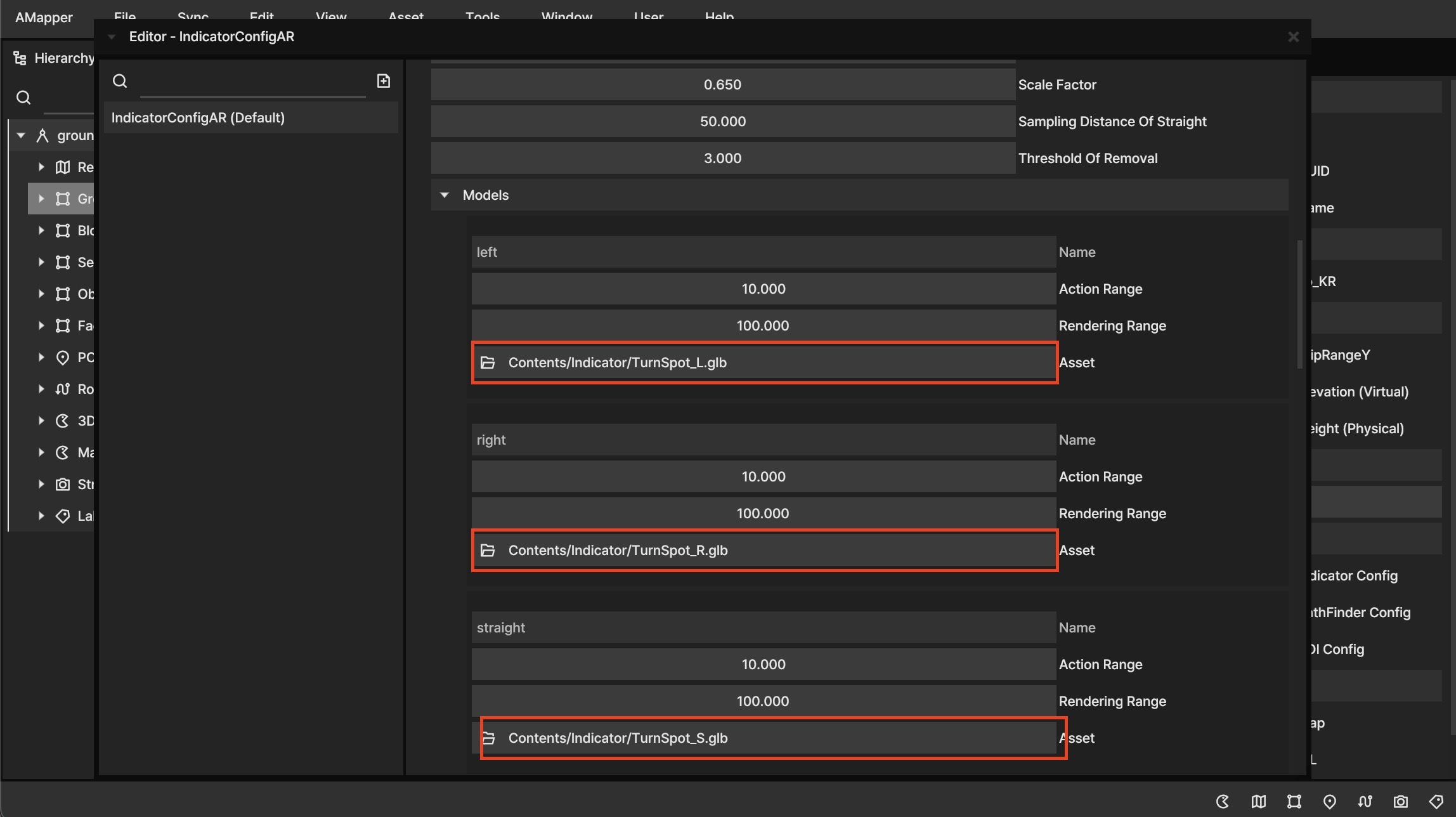Click the location pin icon in bottom bar
This screenshot has height=817, width=1456.
[1330, 802]
